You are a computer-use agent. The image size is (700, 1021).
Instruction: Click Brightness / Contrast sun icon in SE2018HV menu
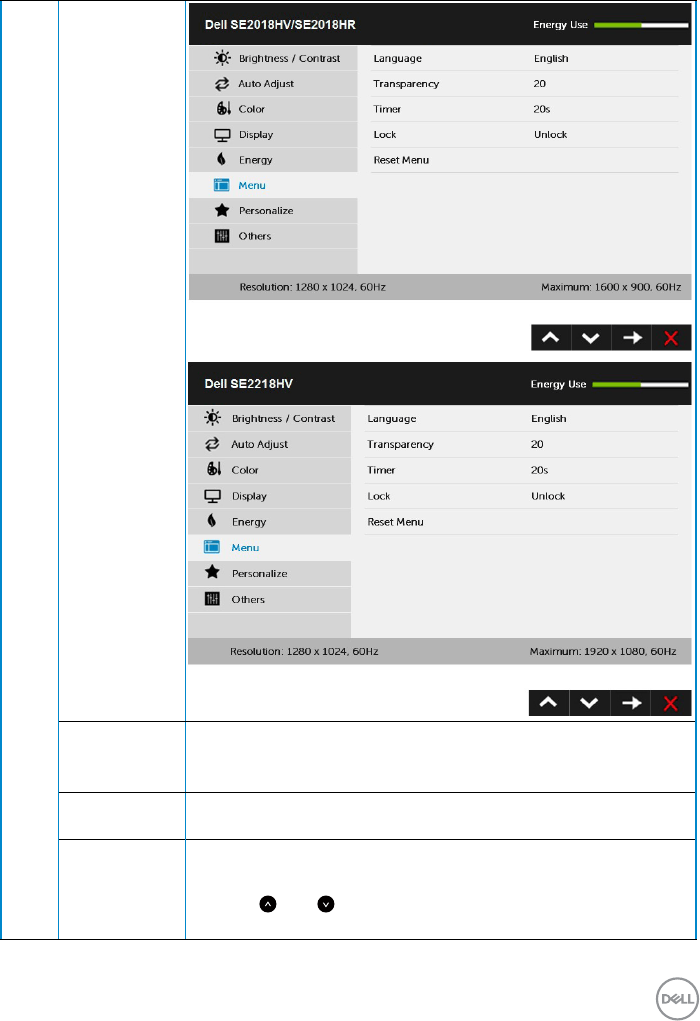222,58
